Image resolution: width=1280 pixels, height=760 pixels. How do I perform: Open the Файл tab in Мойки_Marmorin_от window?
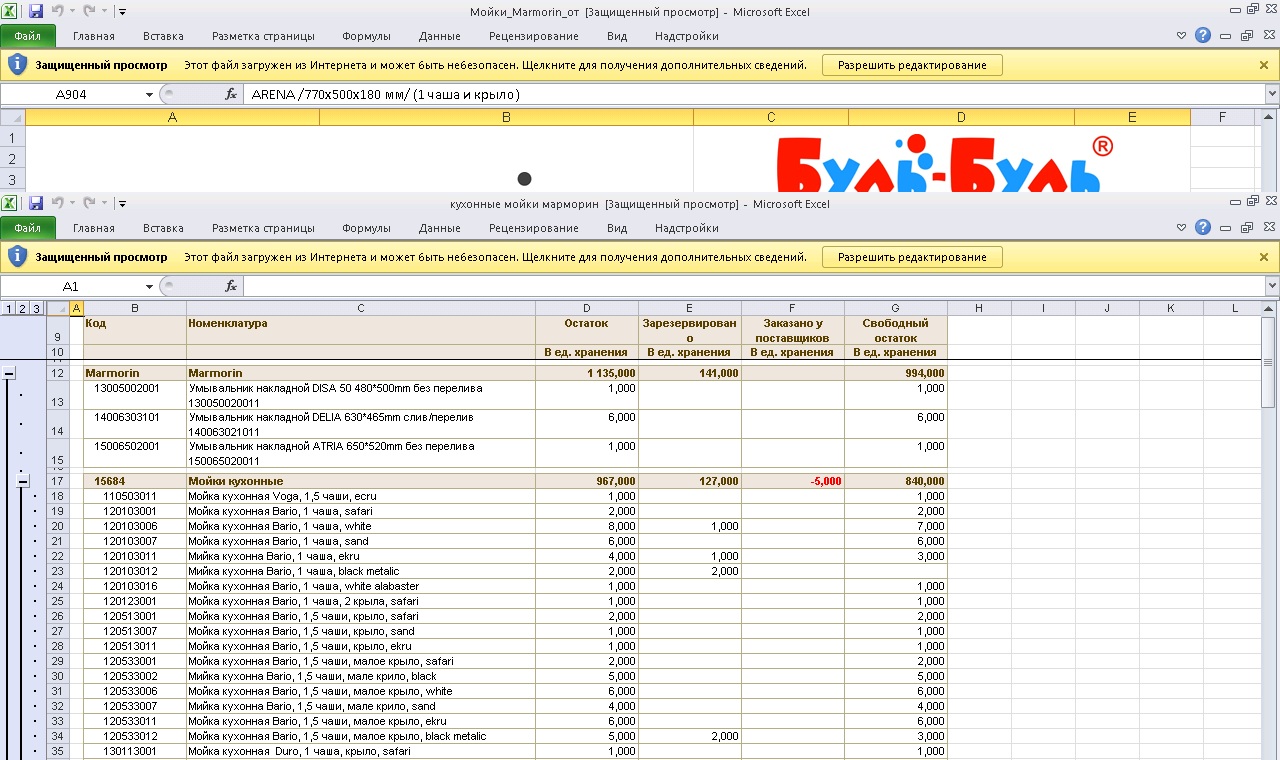[28, 36]
